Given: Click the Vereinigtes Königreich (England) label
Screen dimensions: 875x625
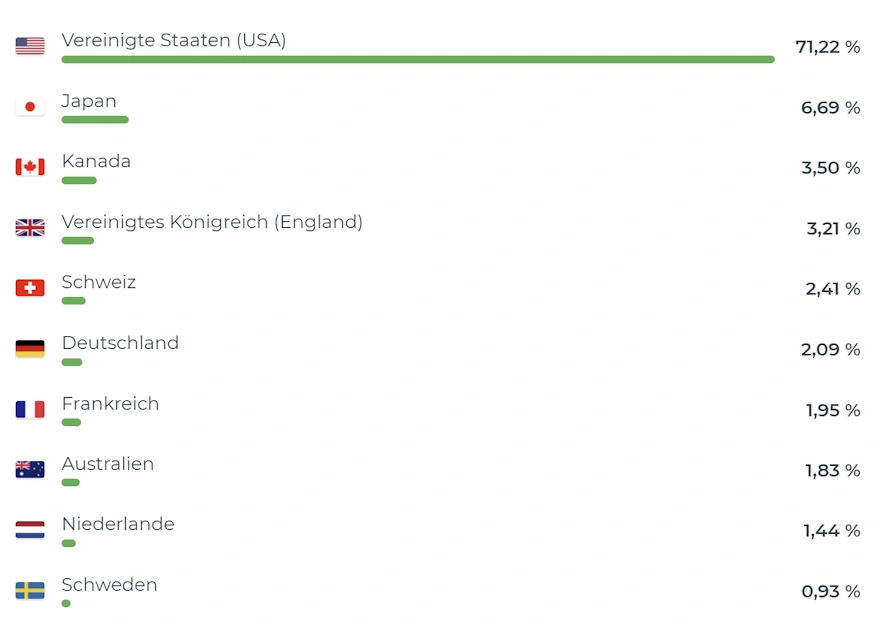Looking at the screenshot, I should (x=212, y=222).
